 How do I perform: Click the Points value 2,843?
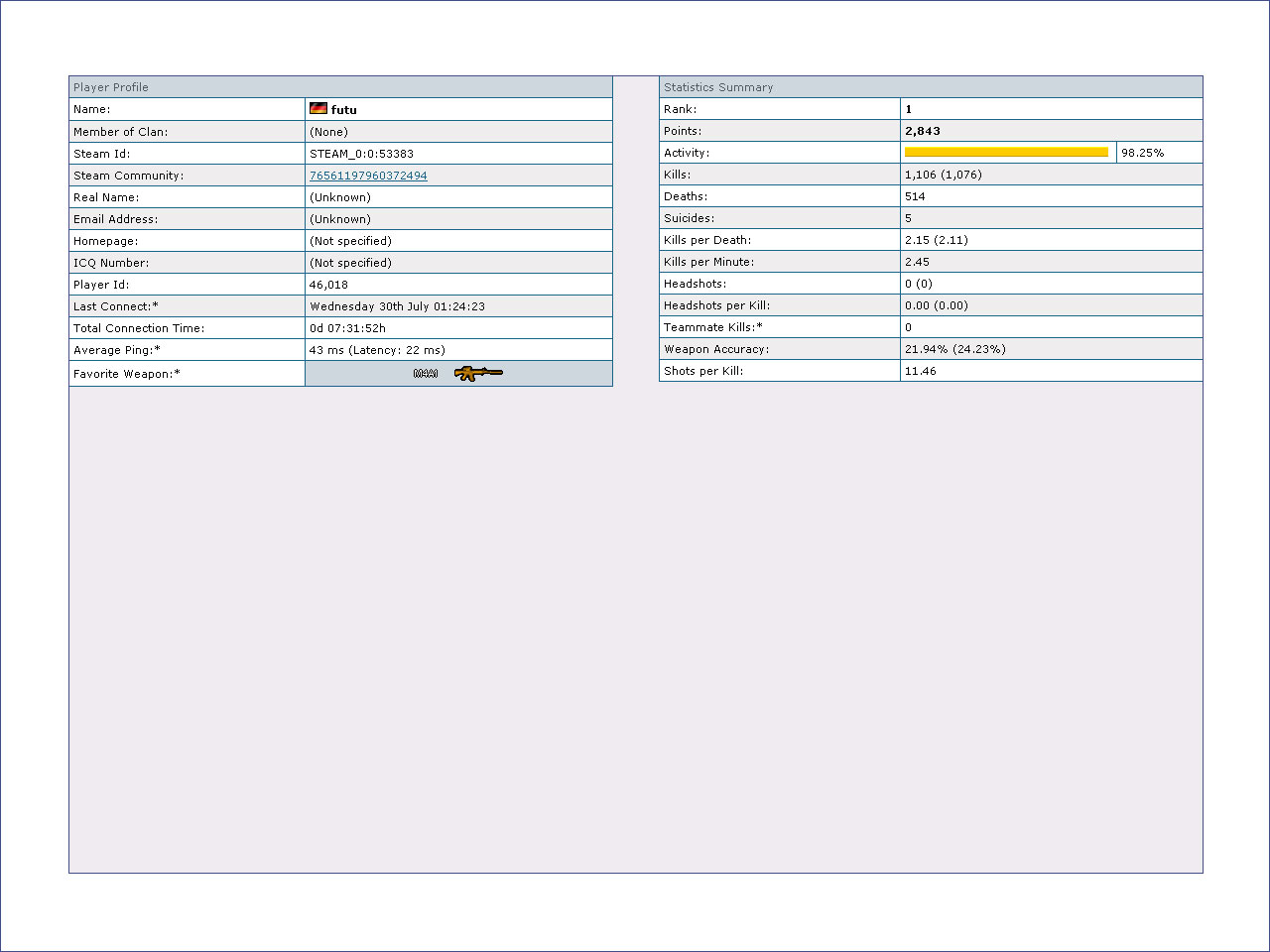pos(923,131)
